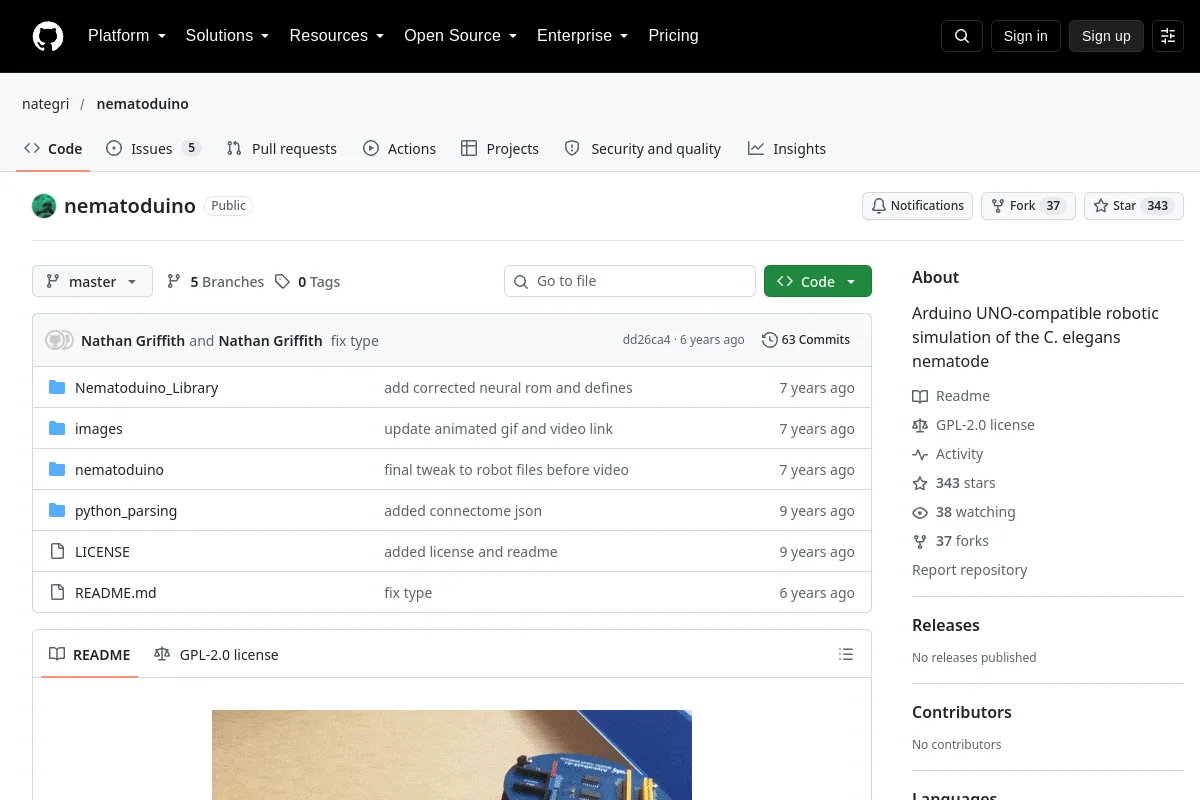Open the 0 Tags link
Viewport: 1200px width, 800px height.
click(x=308, y=282)
